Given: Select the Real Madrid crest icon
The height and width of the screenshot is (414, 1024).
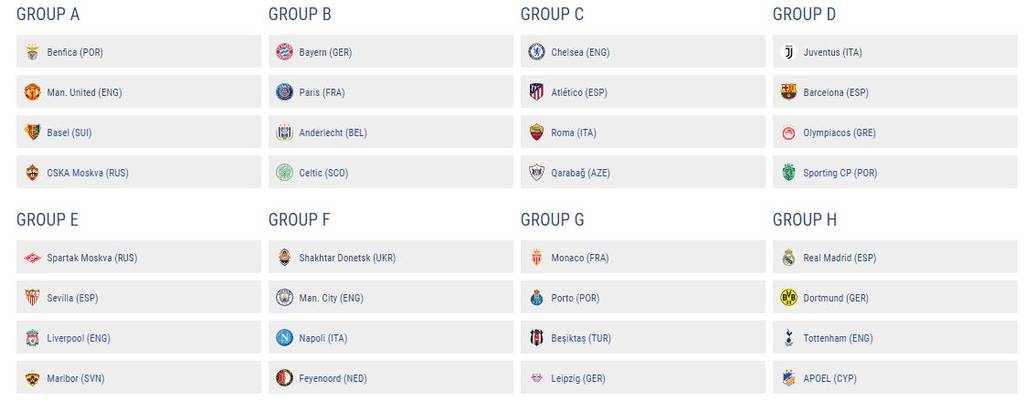Looking at the screenshot, I should pyautogui.click(x=788, y=258).
